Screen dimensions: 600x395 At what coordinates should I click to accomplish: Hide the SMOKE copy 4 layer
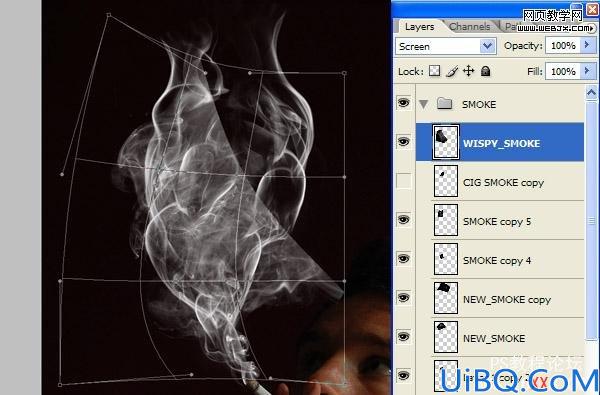coord(404,259)
